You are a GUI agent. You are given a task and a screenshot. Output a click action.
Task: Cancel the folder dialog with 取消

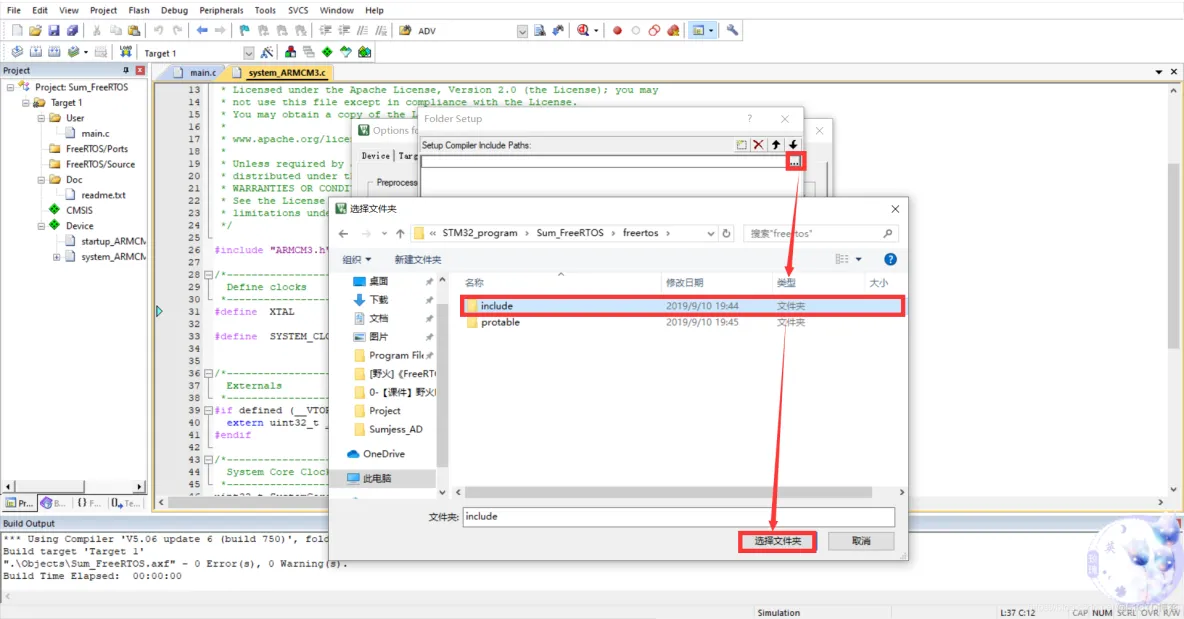pos(861,541)
